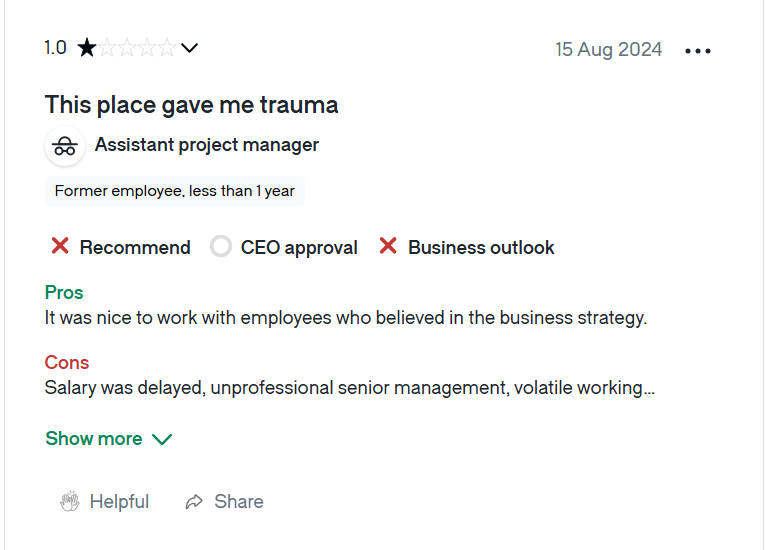Viewport: 765px width, 550px height.
Task: Click the truncated Cons text
Action: pyautogui.click(x=350, y=388)
